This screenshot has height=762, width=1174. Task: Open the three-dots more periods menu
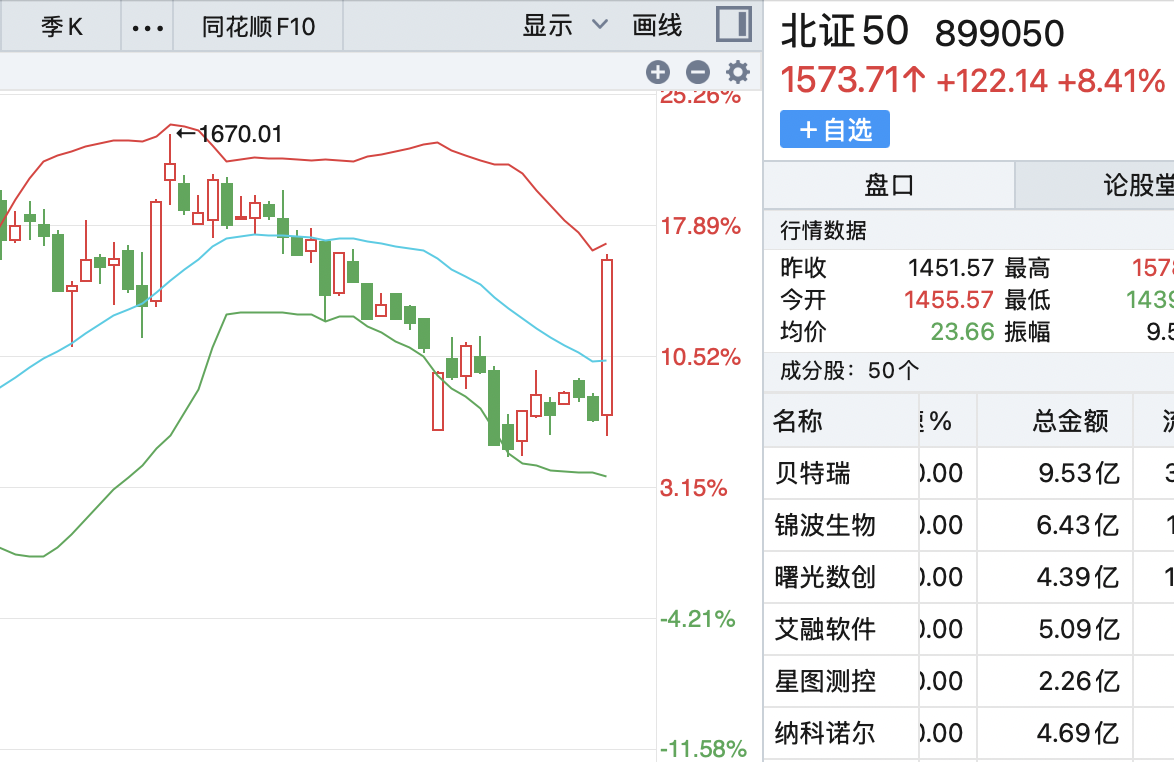pos(148,26)
